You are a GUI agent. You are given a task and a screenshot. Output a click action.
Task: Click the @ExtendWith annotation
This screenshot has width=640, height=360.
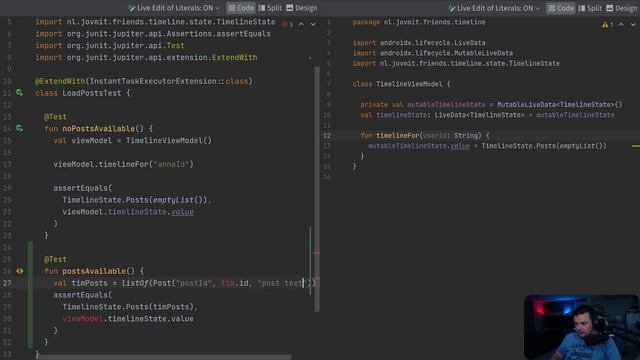[x=60, y=81]
